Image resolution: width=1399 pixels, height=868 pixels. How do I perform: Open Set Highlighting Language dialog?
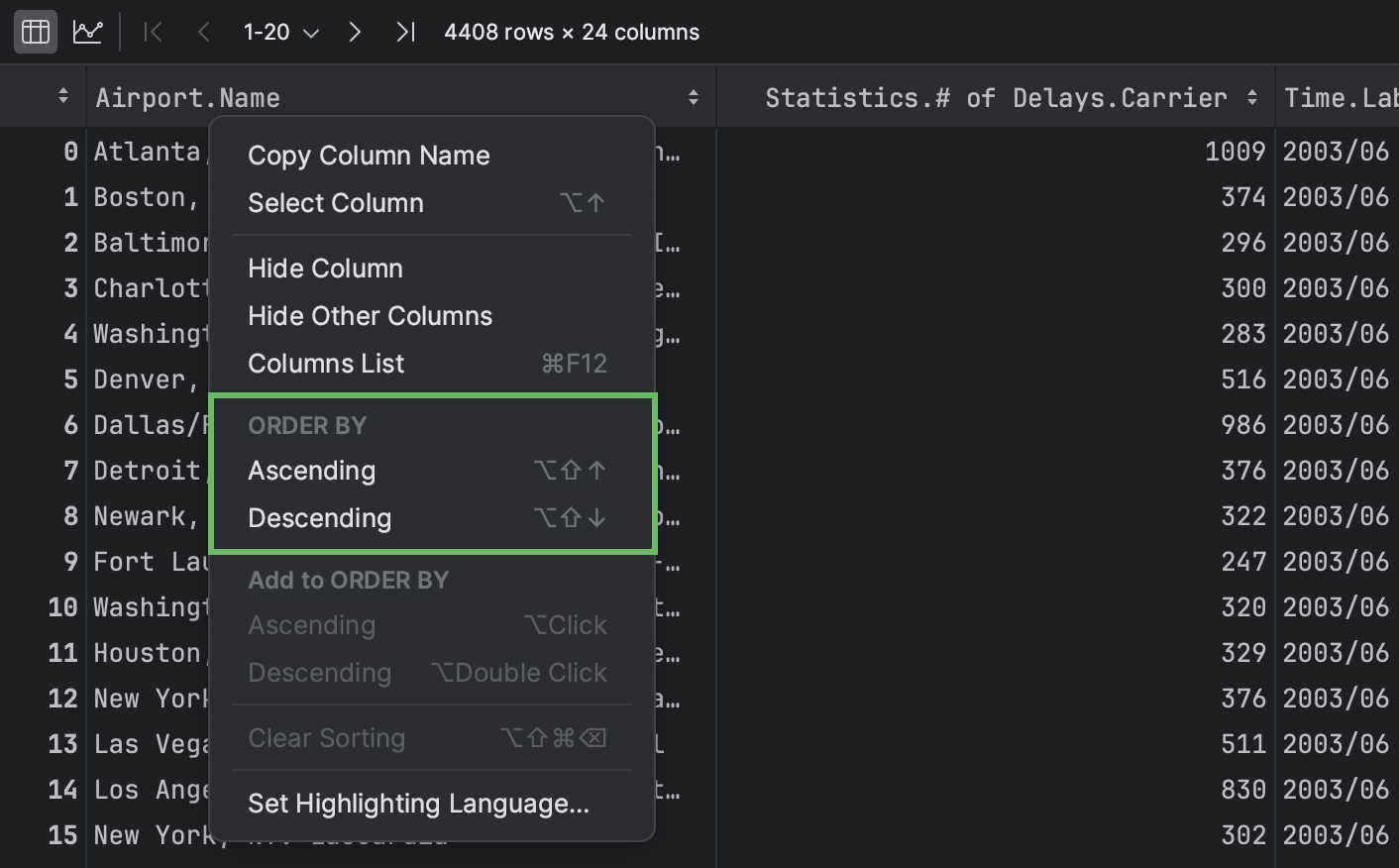coord(417,804)
